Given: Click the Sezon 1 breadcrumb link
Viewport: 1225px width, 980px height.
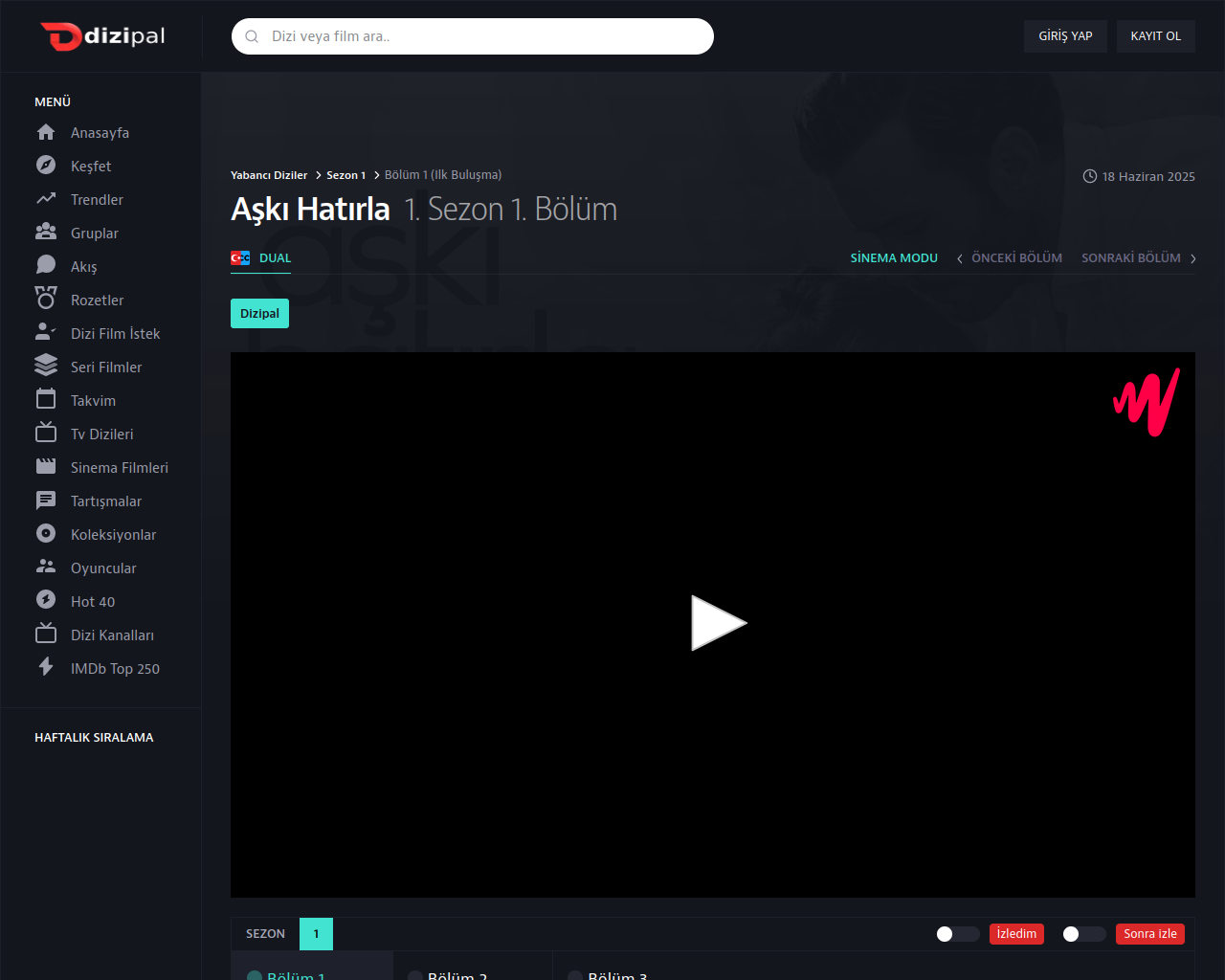Looking at the screenshot, I should tap(345, 175).
